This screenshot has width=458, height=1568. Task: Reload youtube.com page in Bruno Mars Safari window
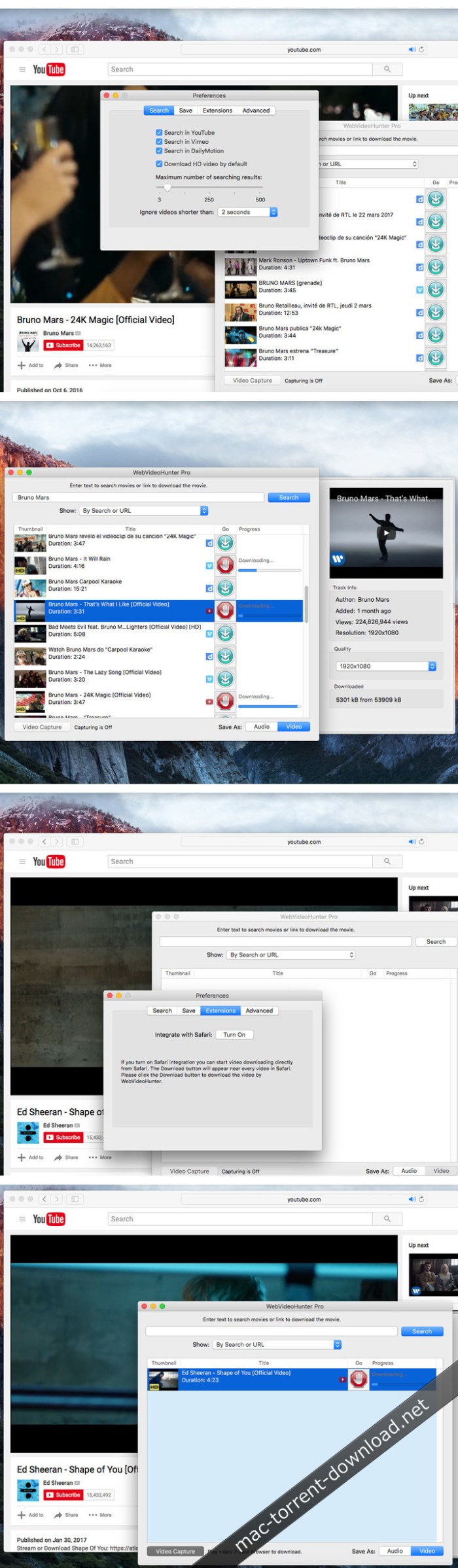pyautogui.click(x=422, y=49)
